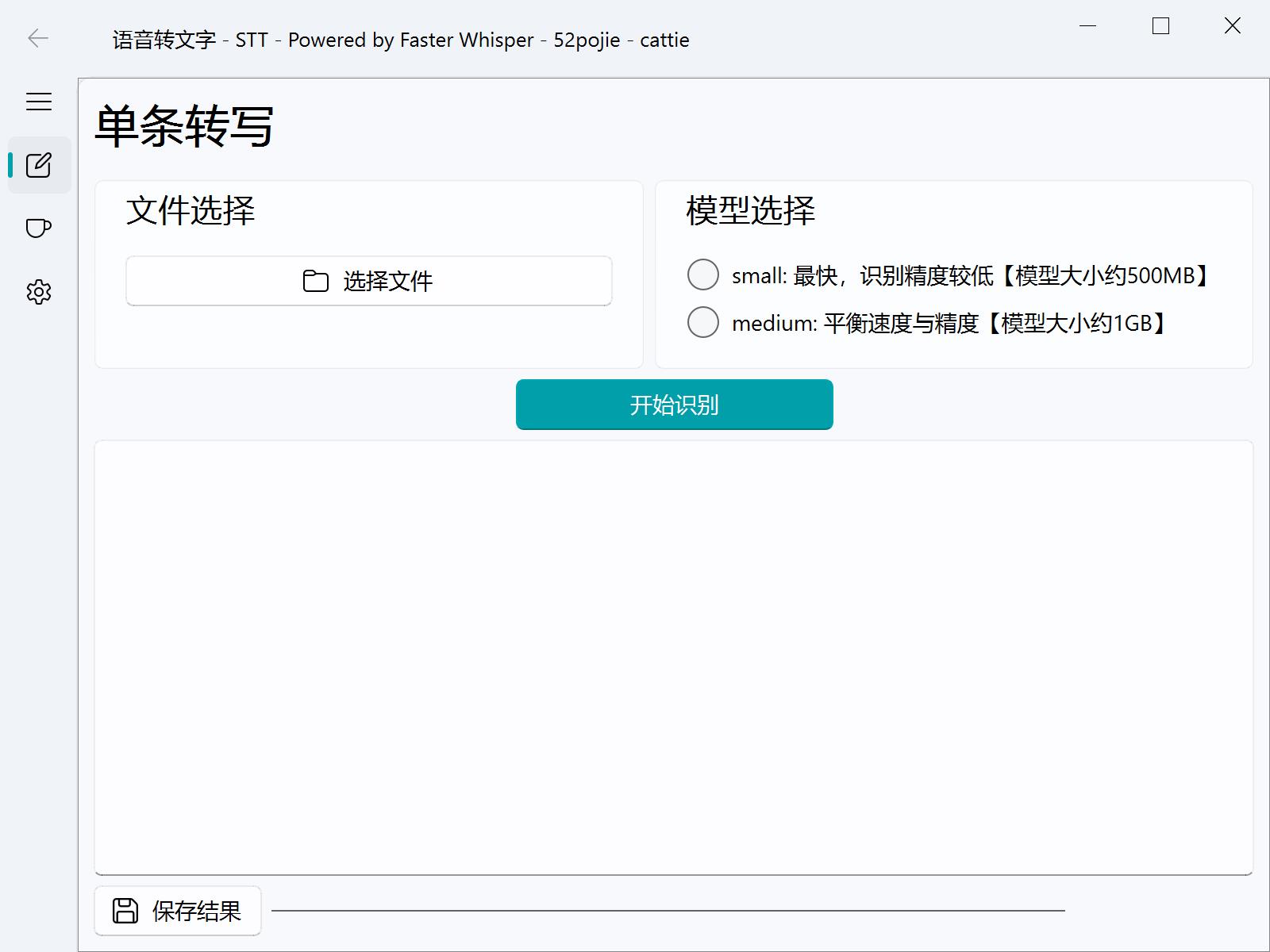Click the 模型选择 panel heading
The image size is (1270, 952).
750,211
